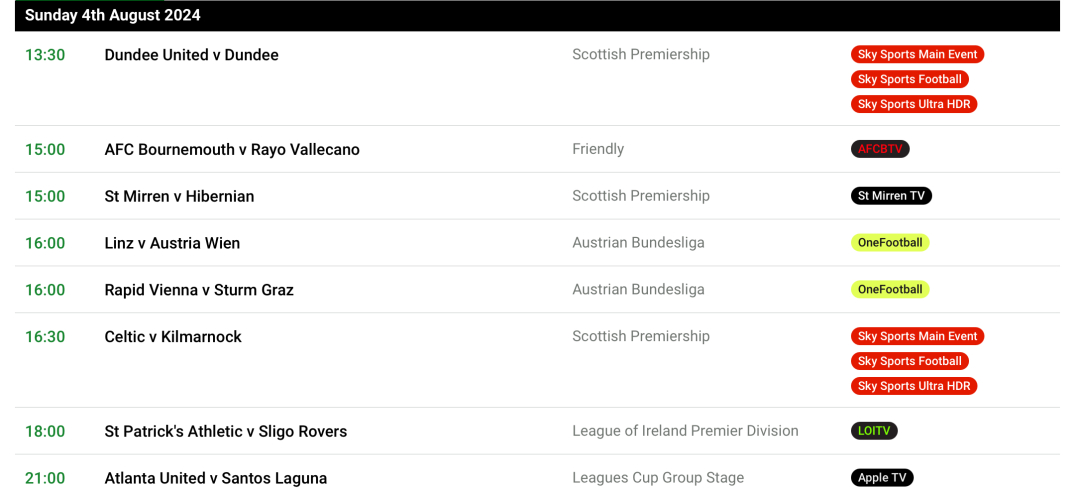Click Sky Sports Main Event for Dundee United match
Image resolution: width=1075 pixels, height=500 pixels.
[917, 55]
